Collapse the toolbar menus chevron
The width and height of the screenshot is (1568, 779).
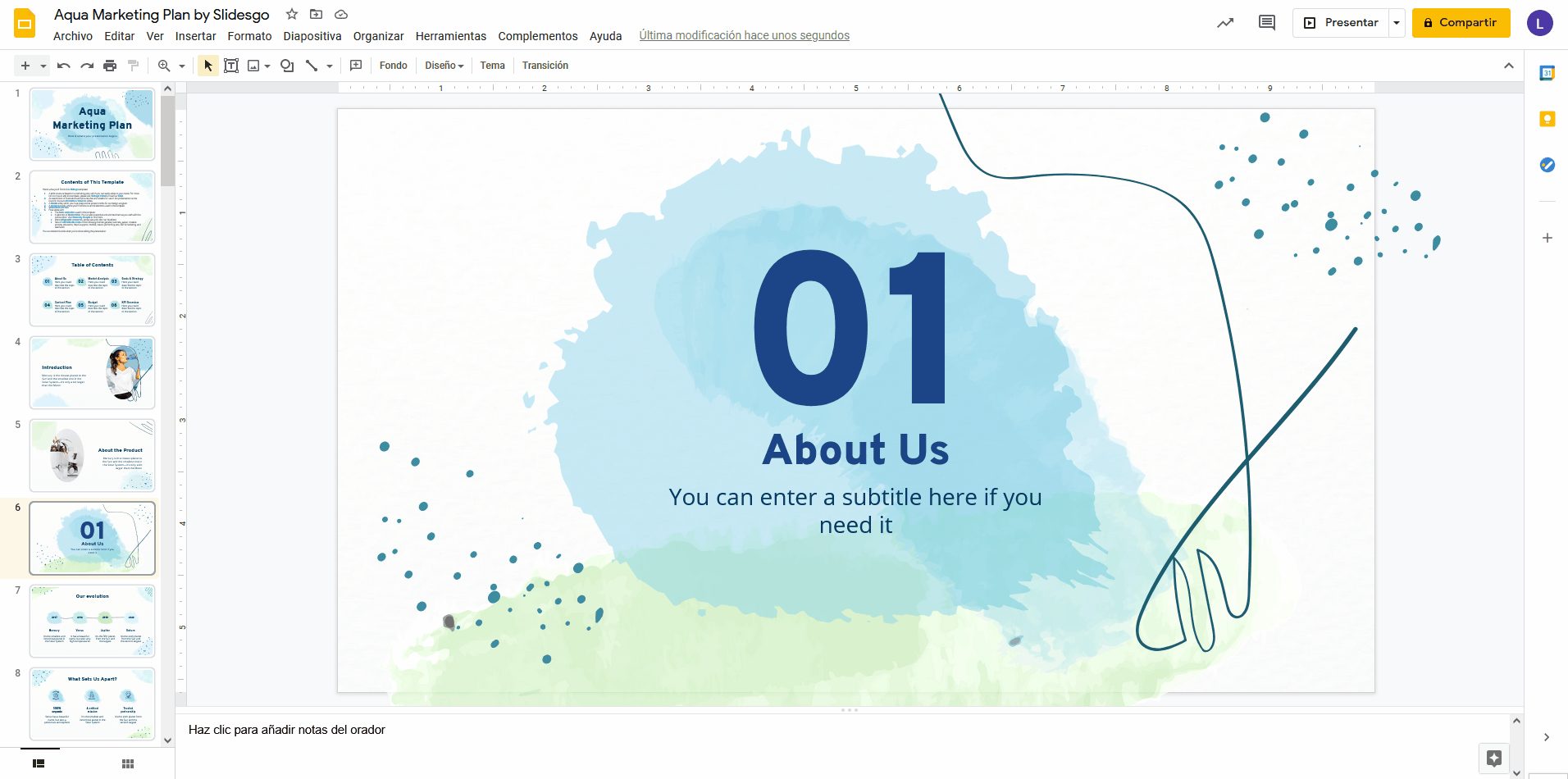[x=1508, y=66]
